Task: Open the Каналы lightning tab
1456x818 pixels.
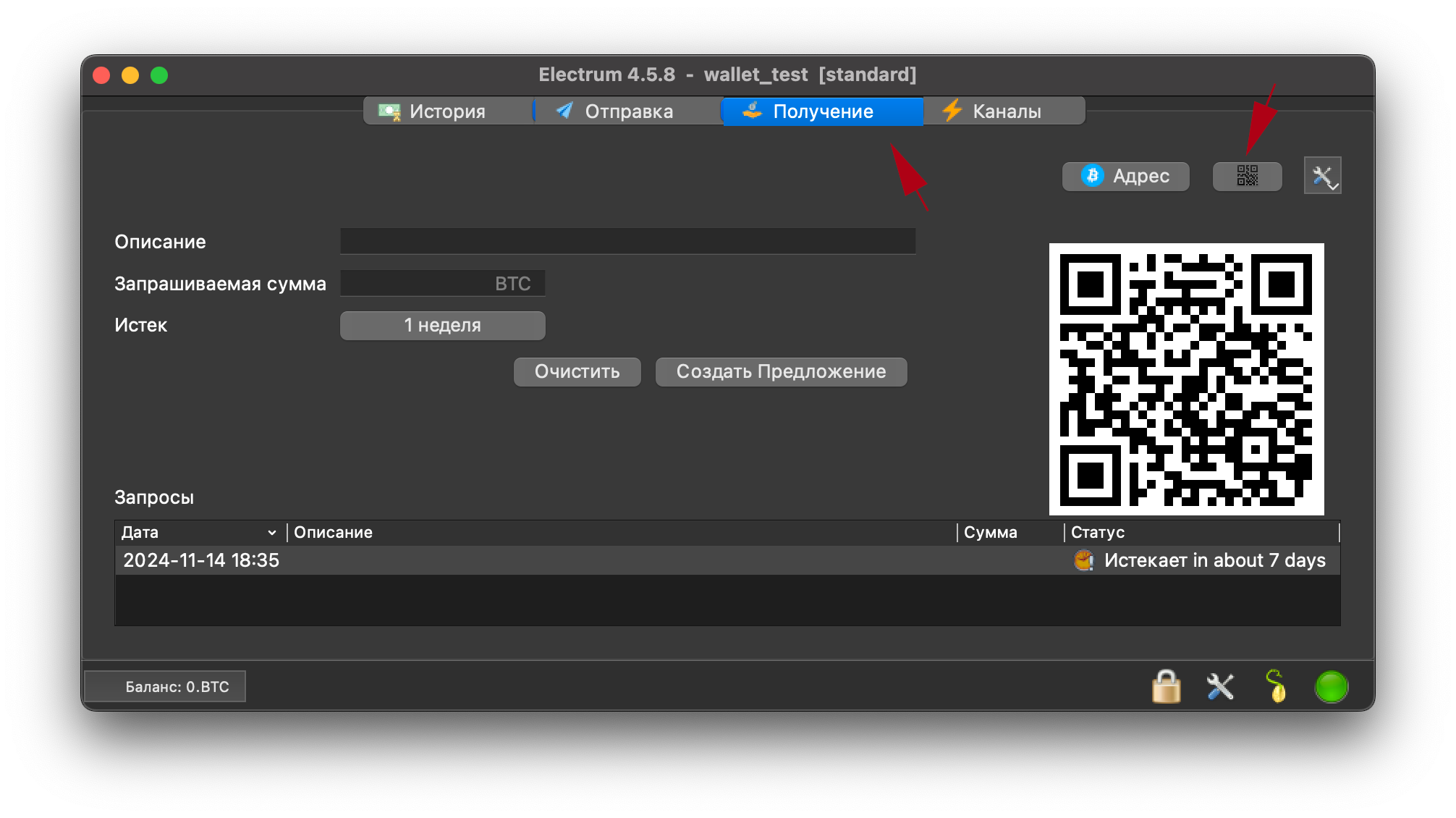Action: (1004, 111)
